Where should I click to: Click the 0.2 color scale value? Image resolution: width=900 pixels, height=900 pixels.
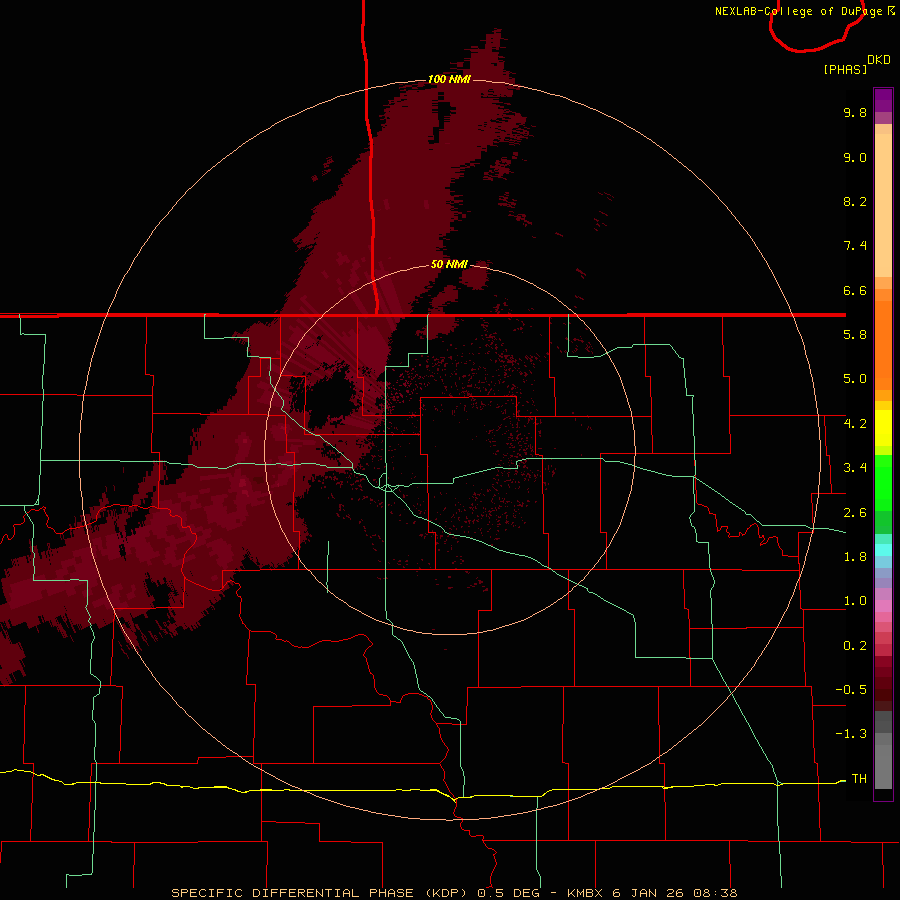855,646
